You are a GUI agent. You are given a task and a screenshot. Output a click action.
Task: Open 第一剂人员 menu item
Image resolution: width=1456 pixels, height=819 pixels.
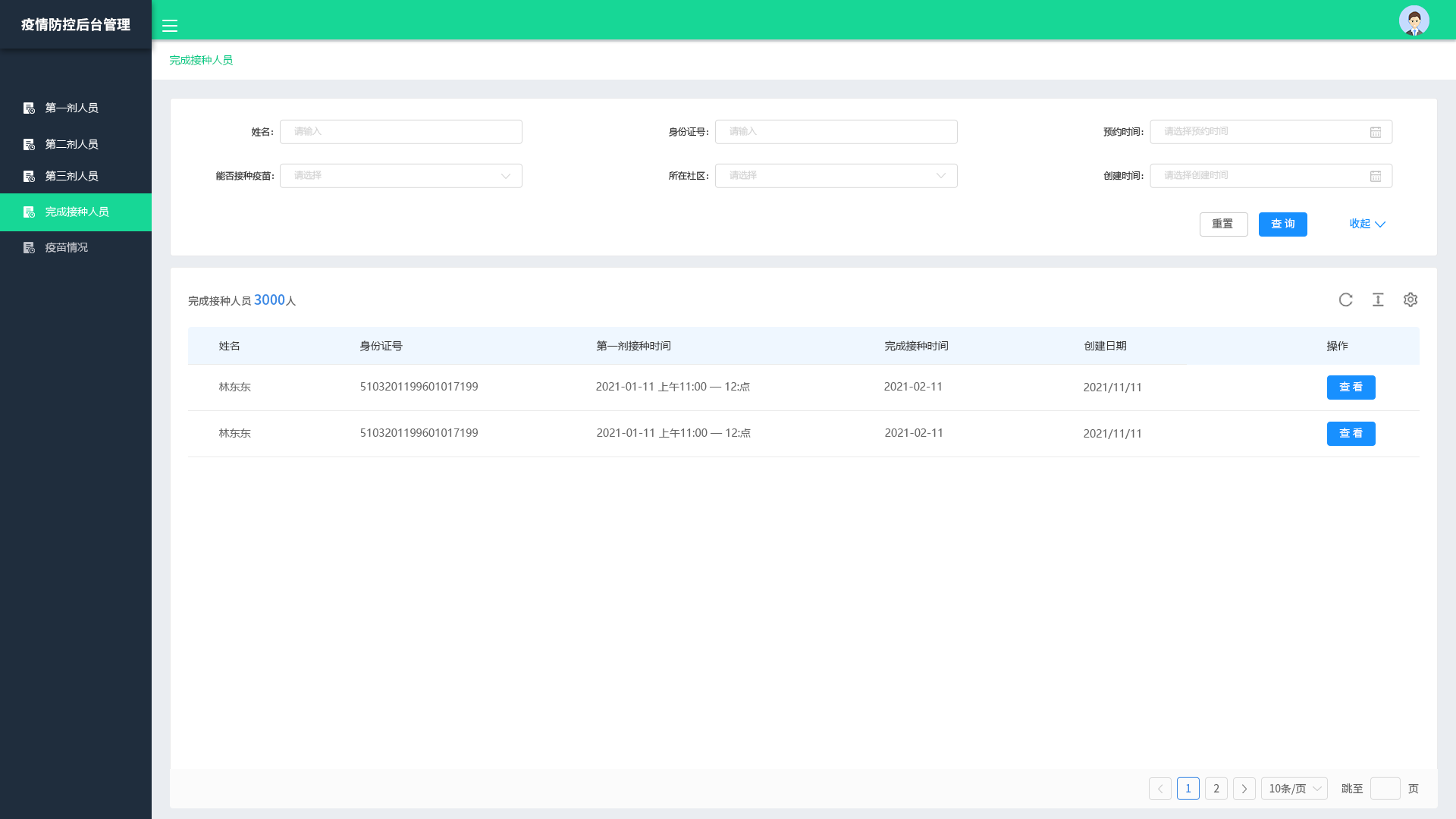click(76, 108)
